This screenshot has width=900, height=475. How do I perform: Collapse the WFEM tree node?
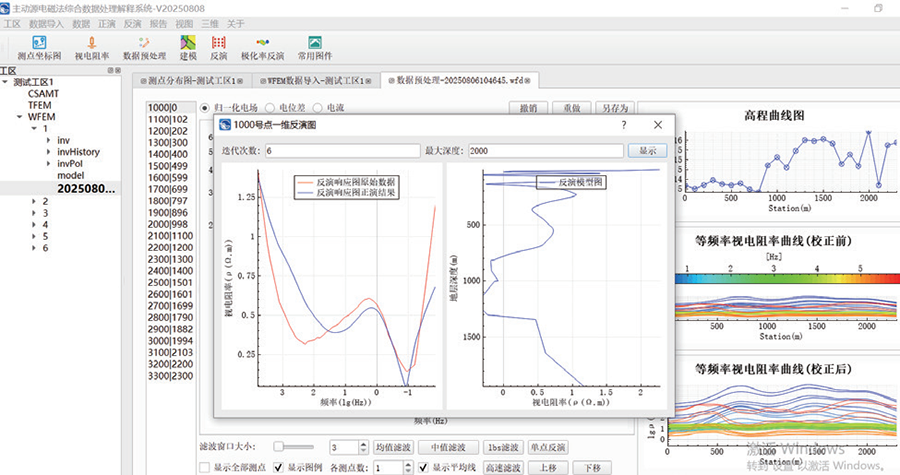point(19,116)
